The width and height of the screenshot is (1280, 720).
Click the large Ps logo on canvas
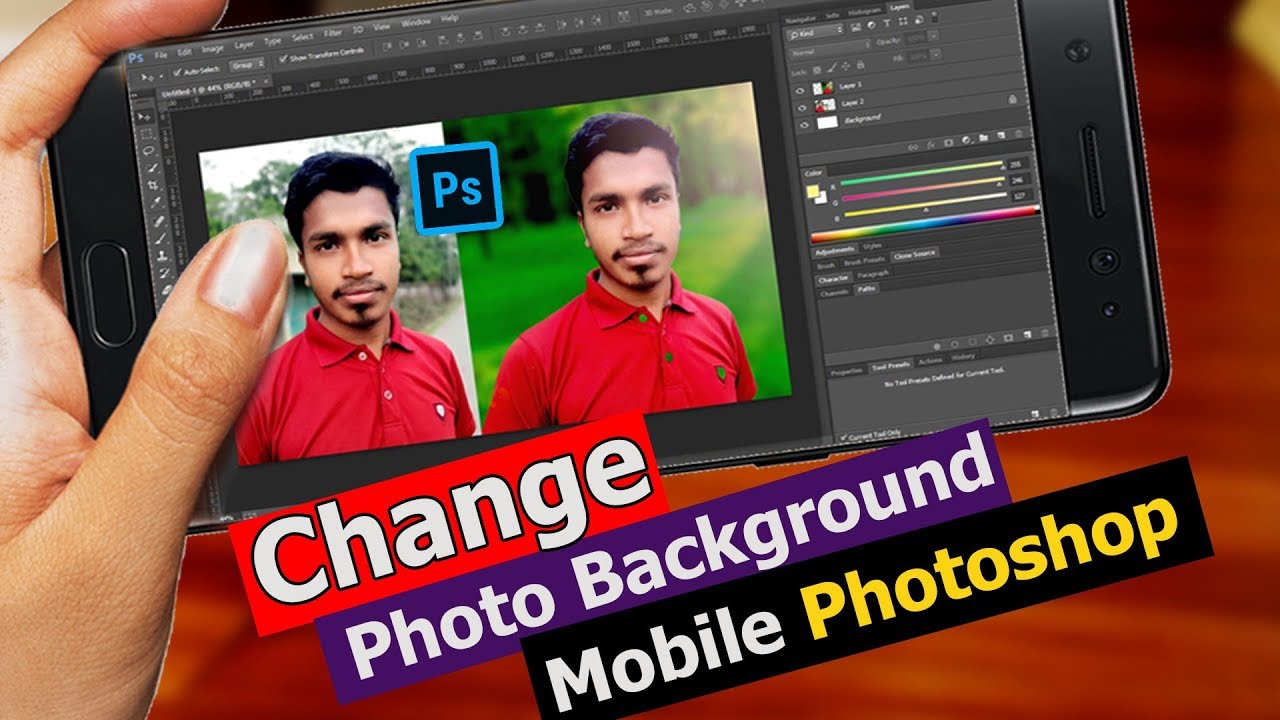456,187
